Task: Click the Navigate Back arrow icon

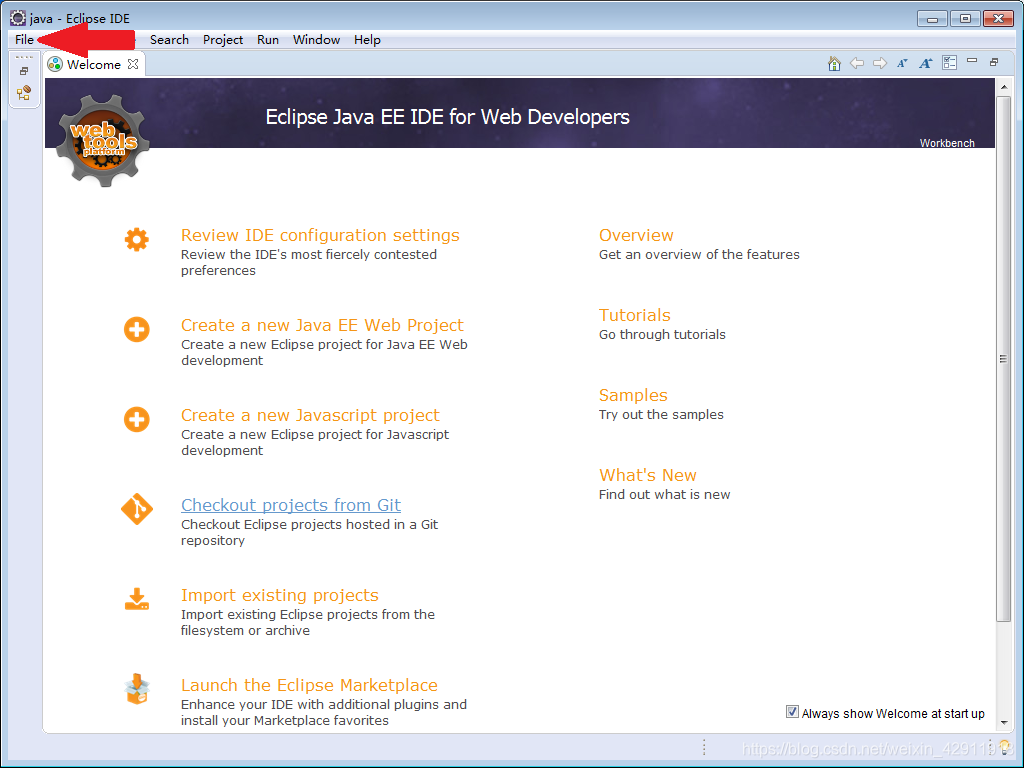Action: pyautogui.click(x=857, y=63)
